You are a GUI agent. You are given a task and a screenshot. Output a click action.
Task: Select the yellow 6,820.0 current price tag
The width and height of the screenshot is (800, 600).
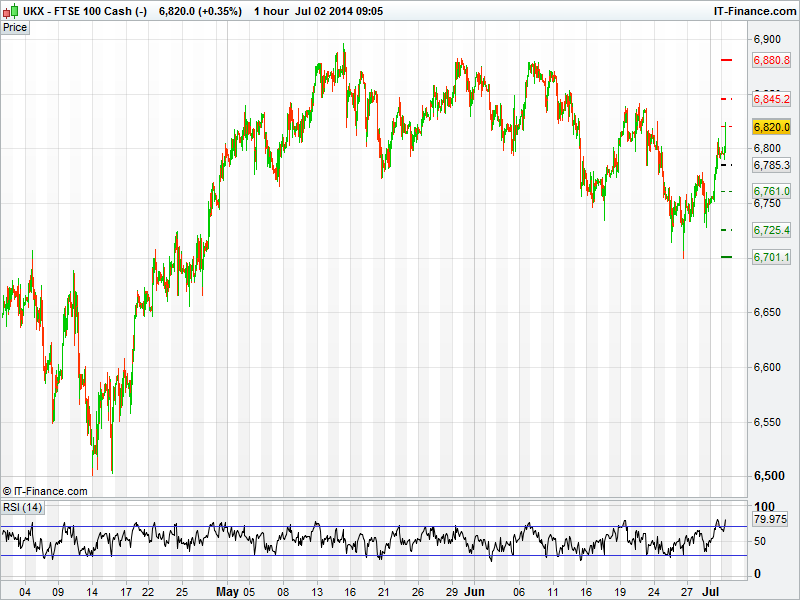coord(771,127)
